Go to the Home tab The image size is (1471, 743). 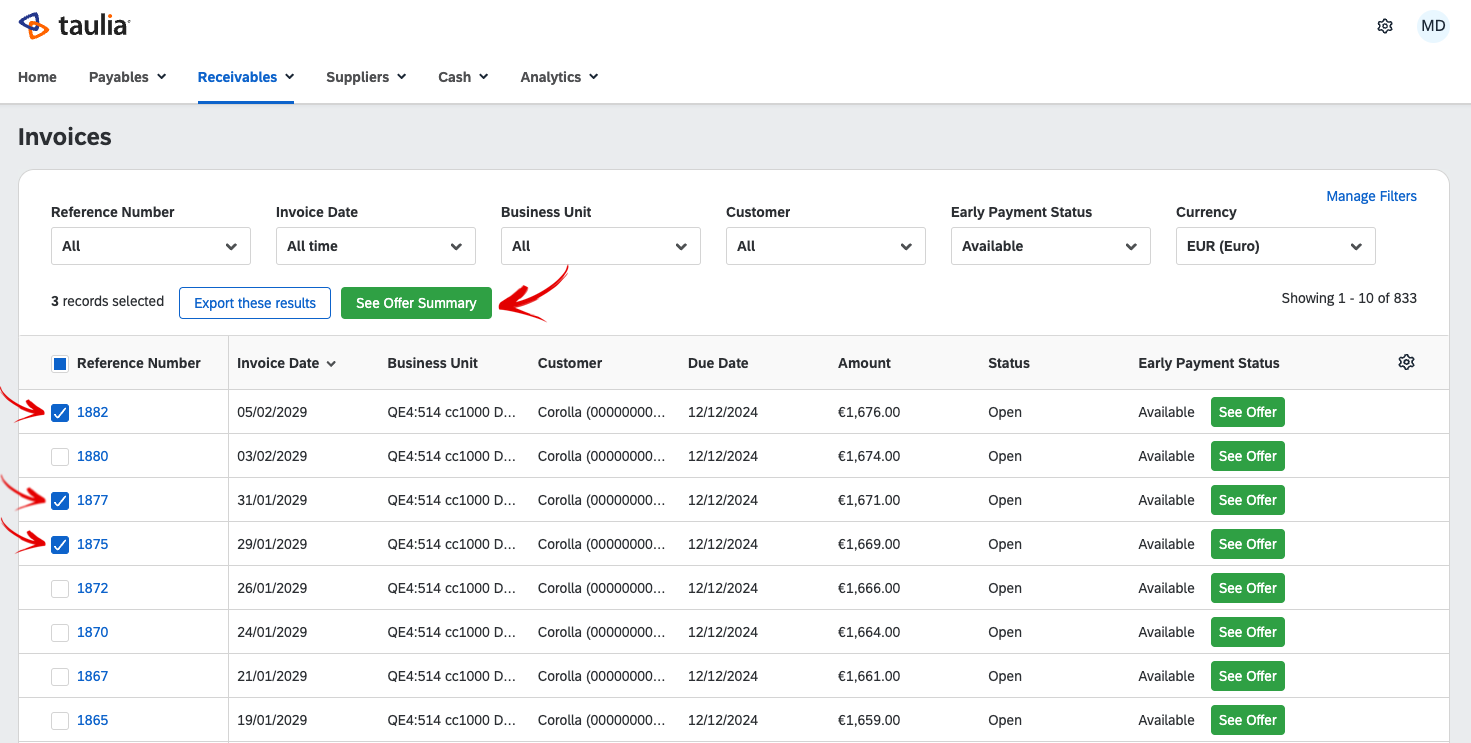pos(37,77)
